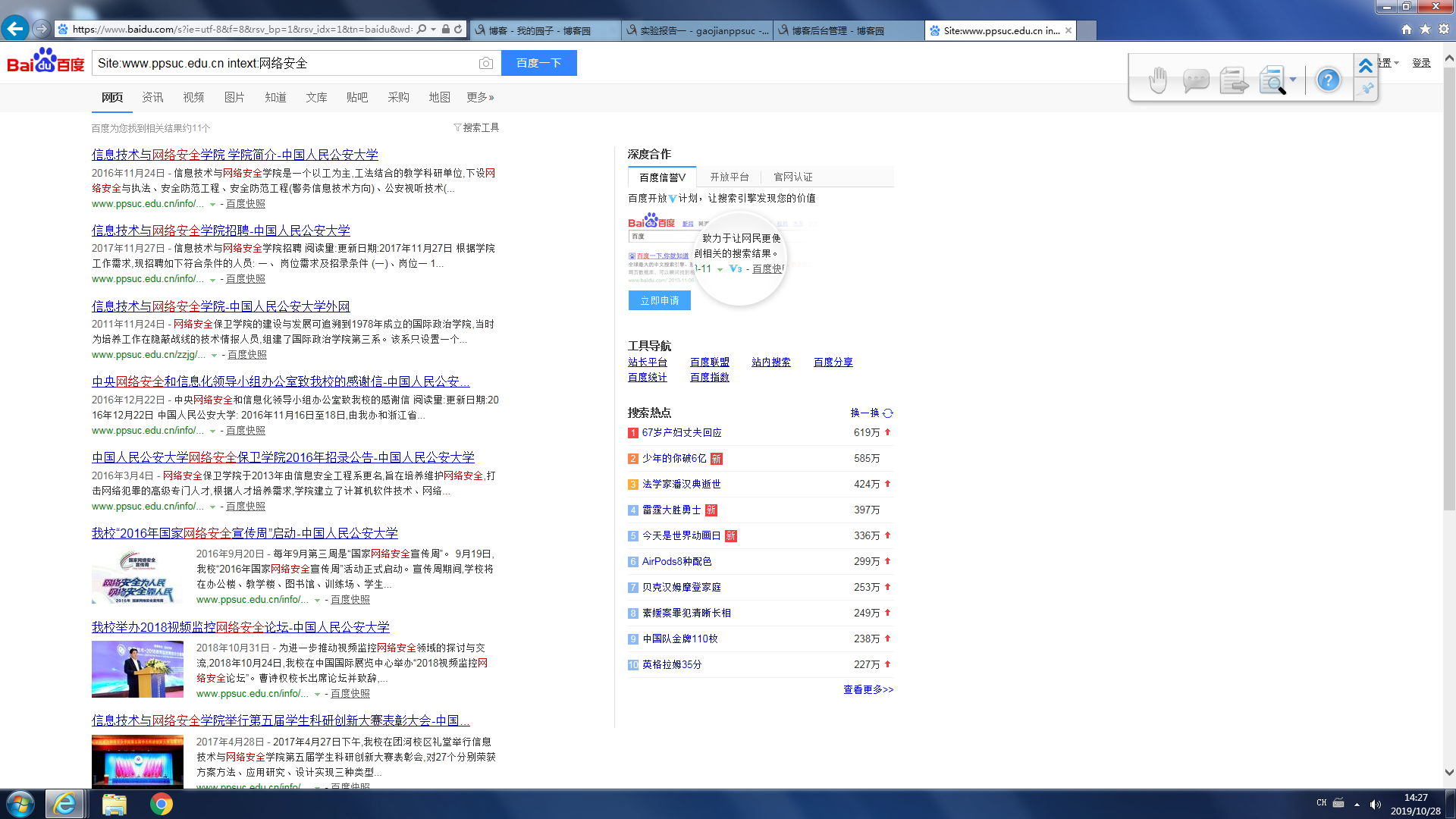Click the hand icon in floating toolbar
The image size is (1456, 819).
(x=1157, y=80)
